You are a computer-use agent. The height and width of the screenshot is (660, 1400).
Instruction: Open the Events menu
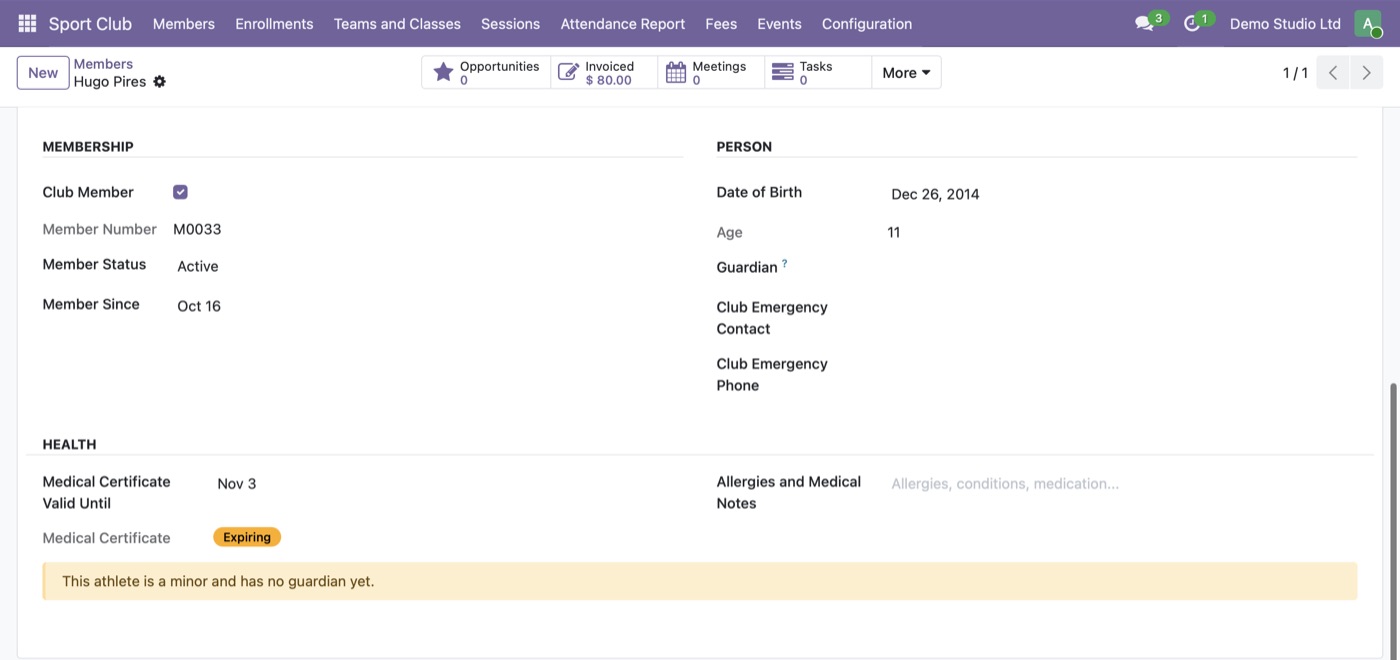click(779, 23)
